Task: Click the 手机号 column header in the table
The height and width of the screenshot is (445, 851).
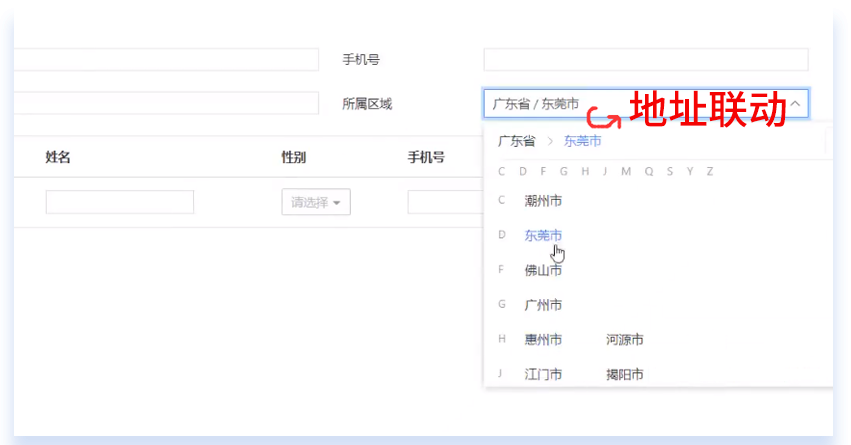Action: point(426,157)
